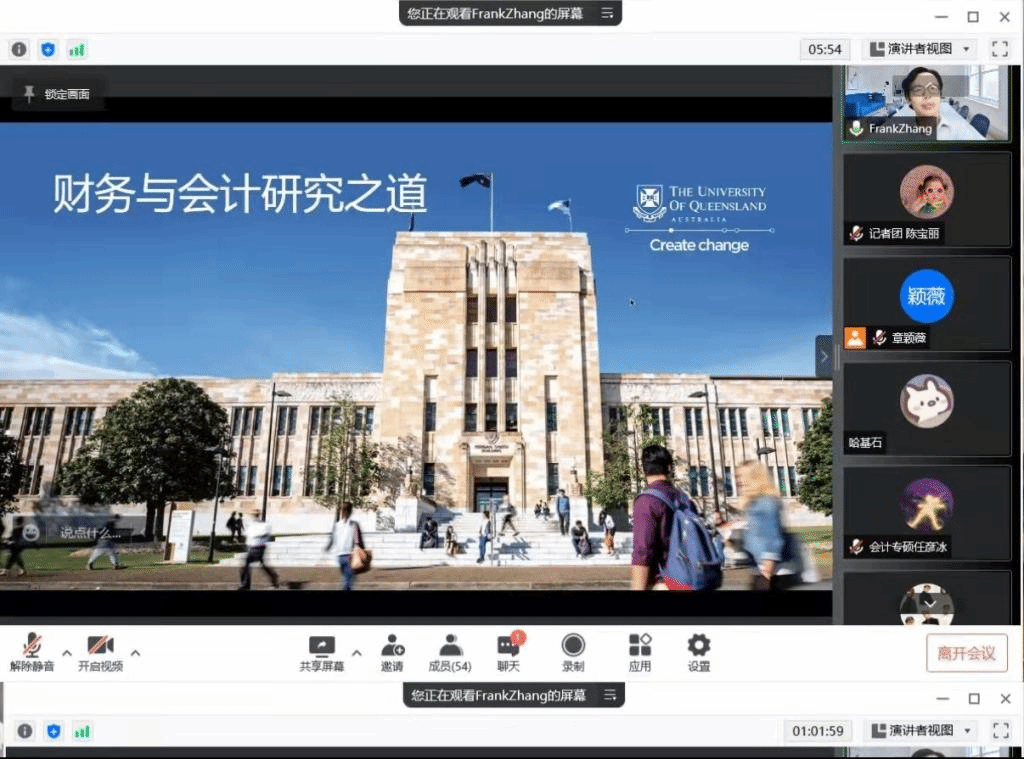
Task: Turn on camera with 开启视频
Action: coord(99,646)
